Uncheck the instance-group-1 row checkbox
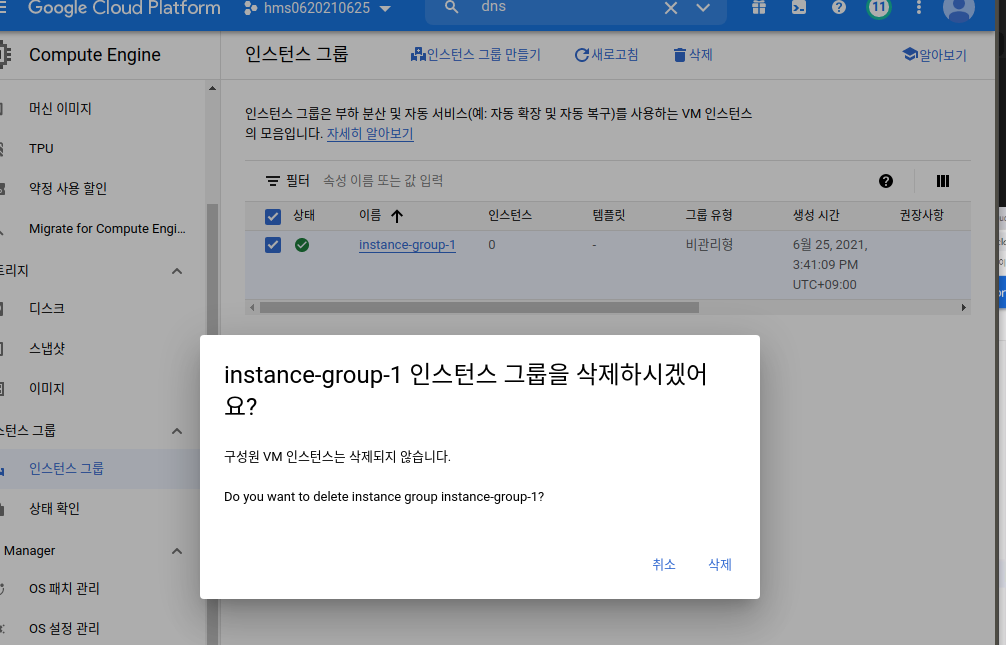1006x645 pixels. click(273, 245)
